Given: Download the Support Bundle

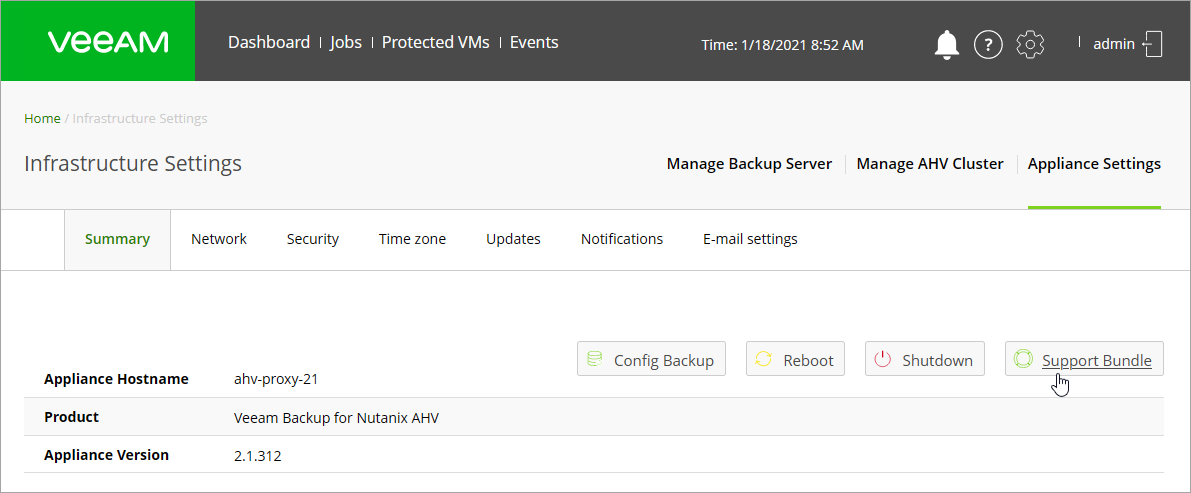Looking at the screenshot, I should (x=1084, y=360).
